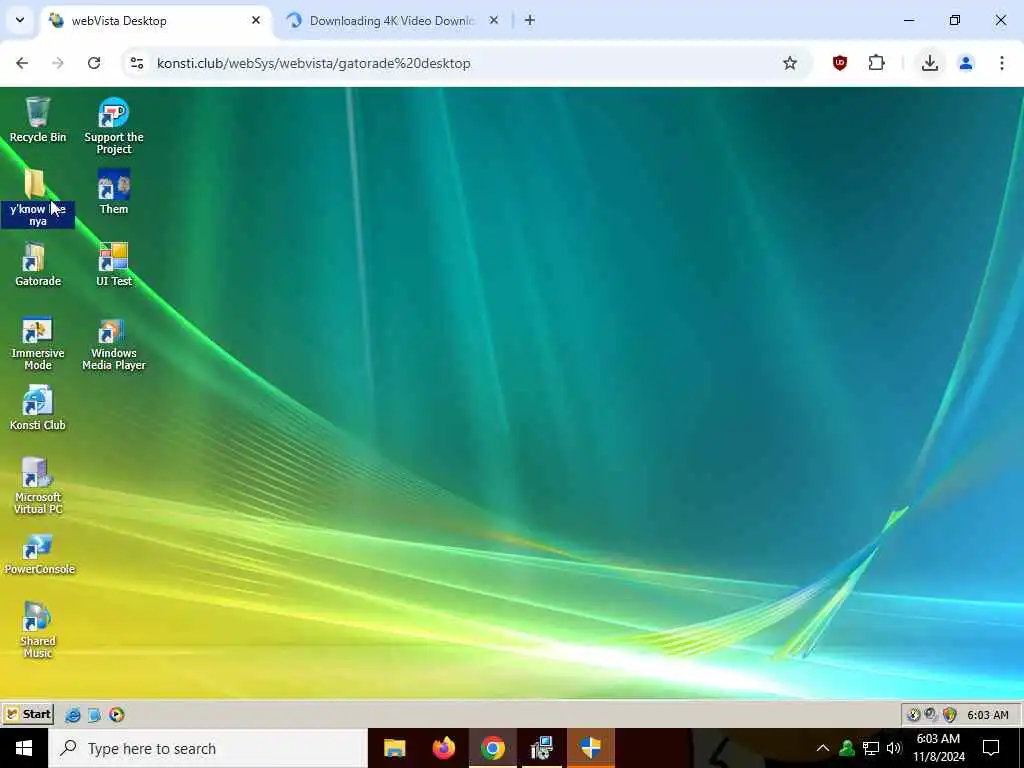Viewport: 1024px width, 768px height.
Task: Open File Explorer from Windows taskbar
Action: [x=394, y=748]
